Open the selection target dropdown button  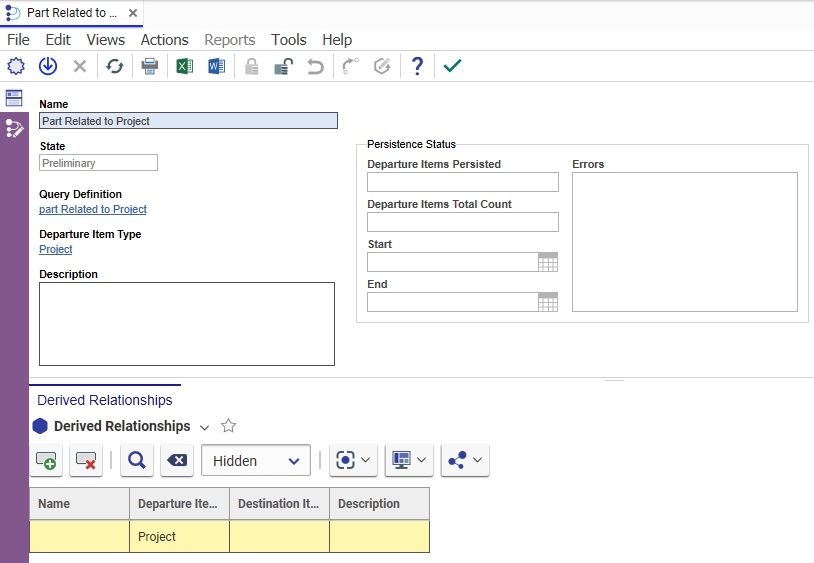pos(353,460)
